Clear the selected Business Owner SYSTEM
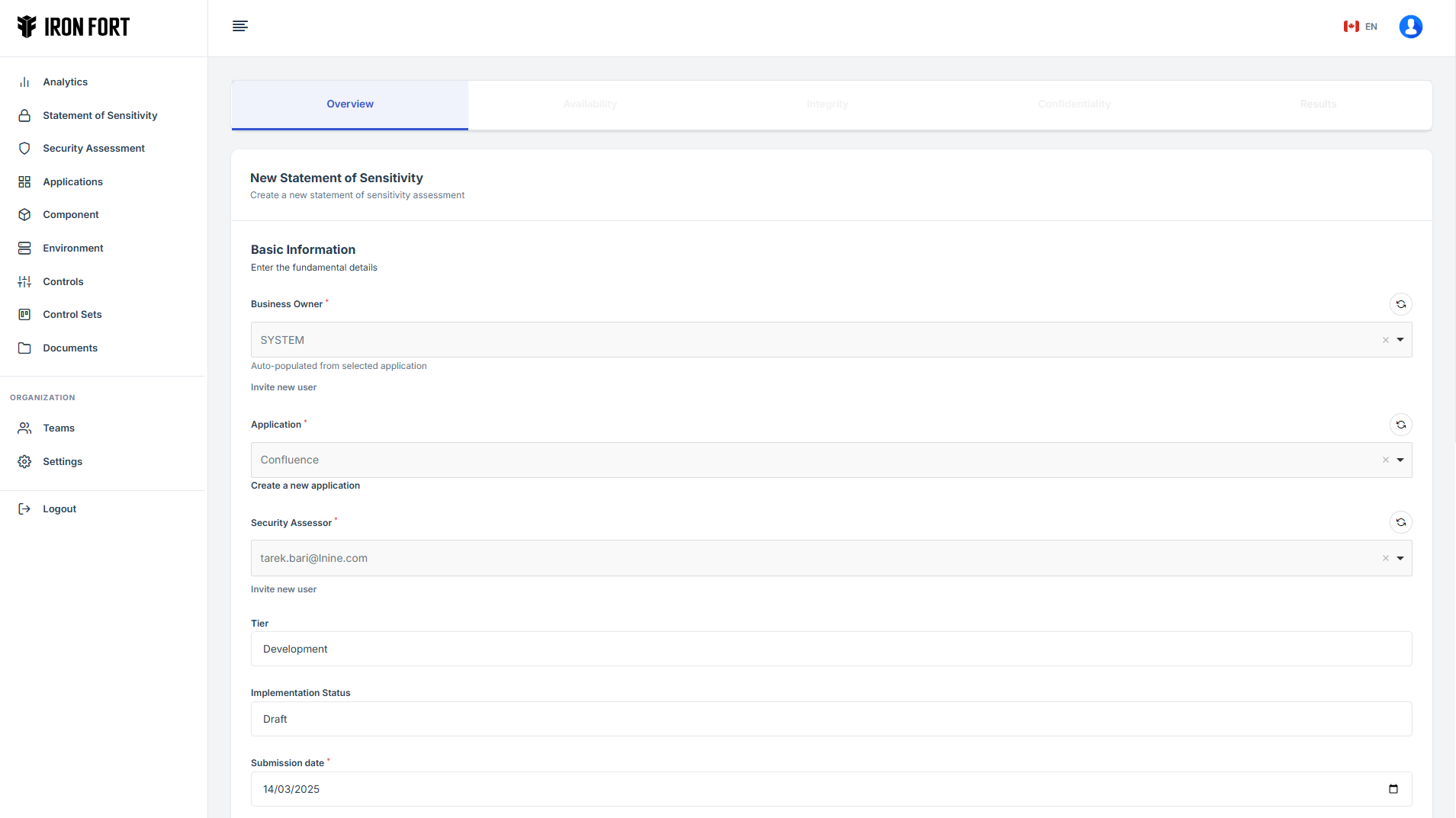1456x818 pixels. coord(1385,340)
